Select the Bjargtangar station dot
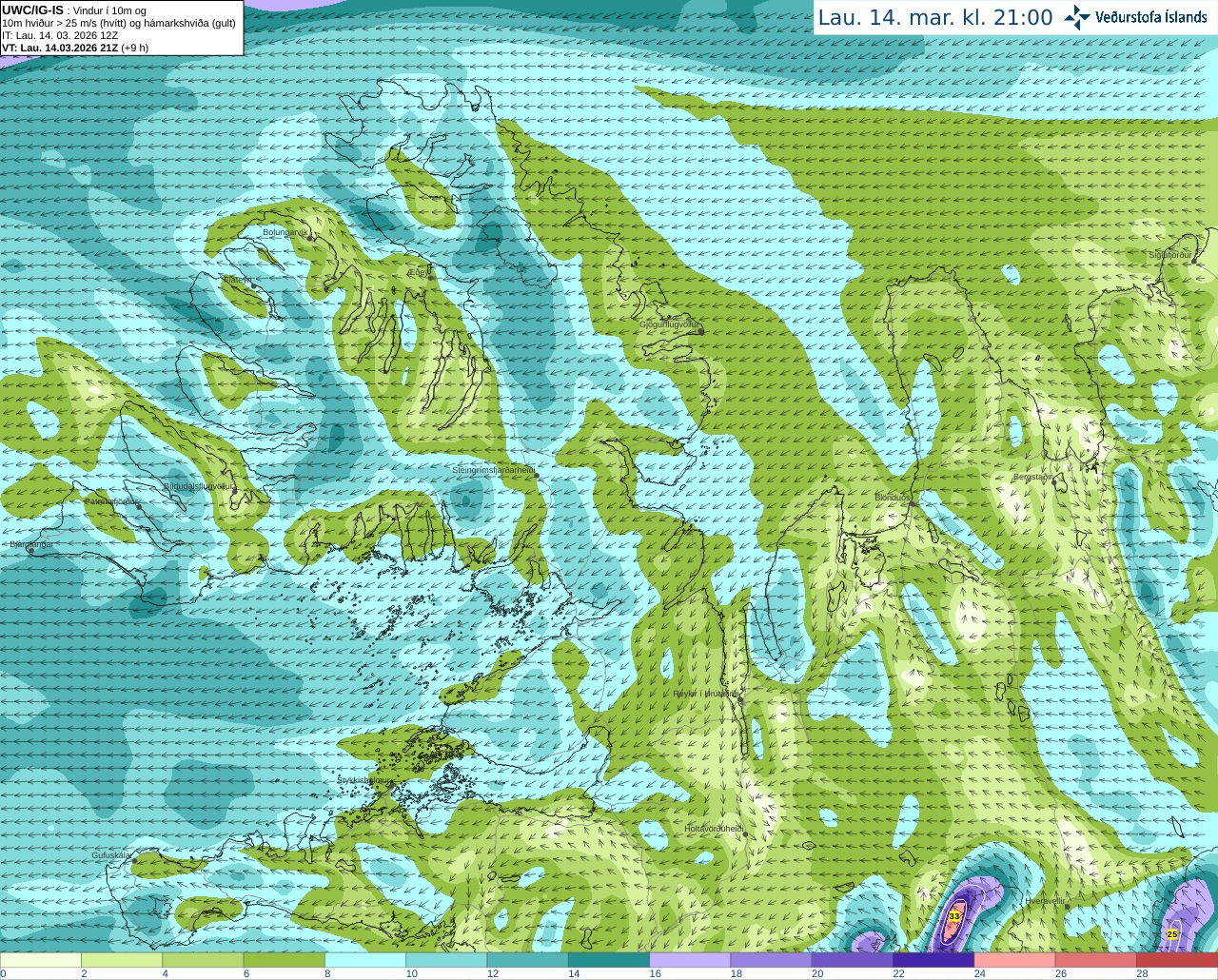This screenshot has height=980, width=1218. point(30,550)
